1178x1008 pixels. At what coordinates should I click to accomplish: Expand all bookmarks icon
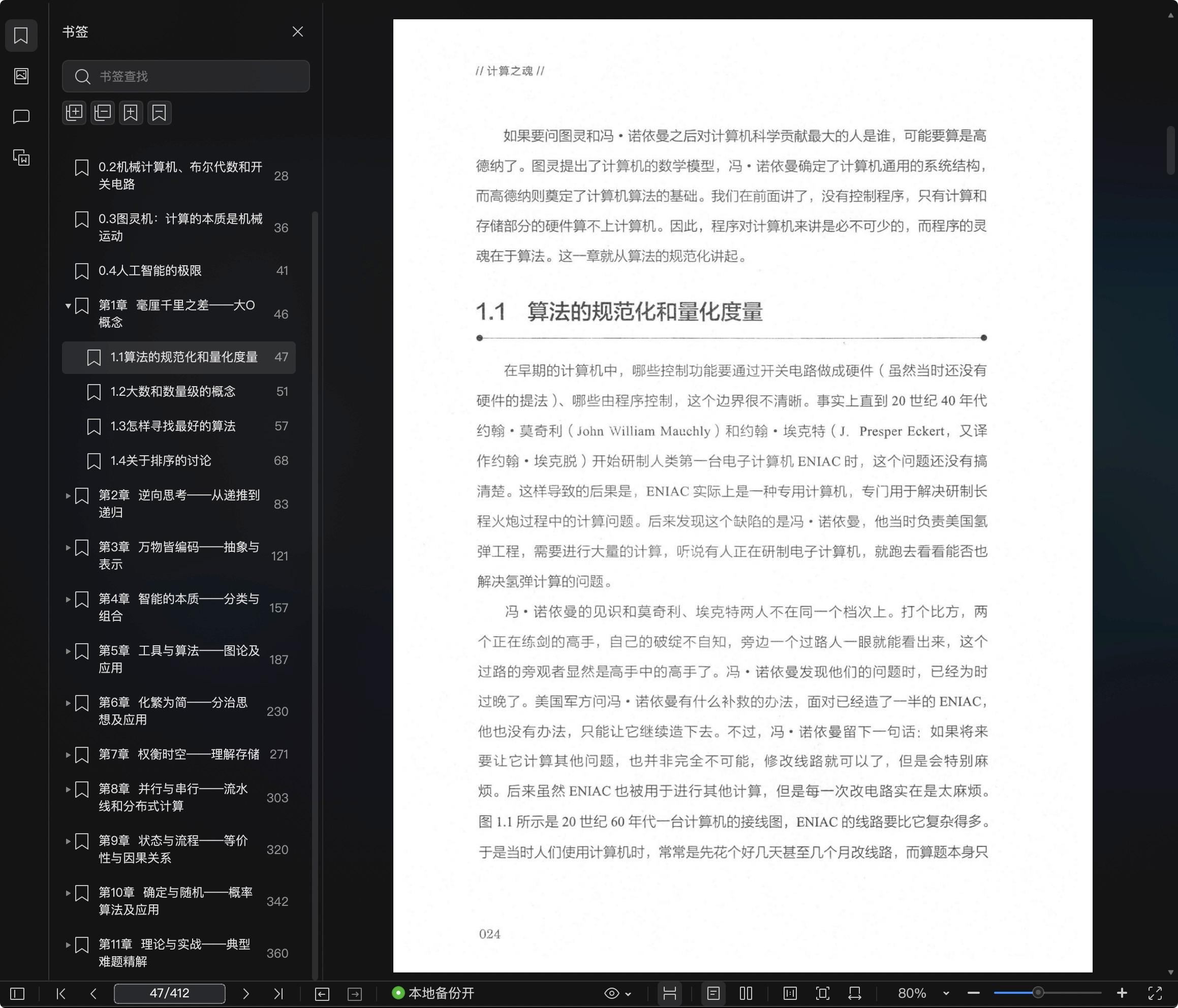[x=74, y=113]
